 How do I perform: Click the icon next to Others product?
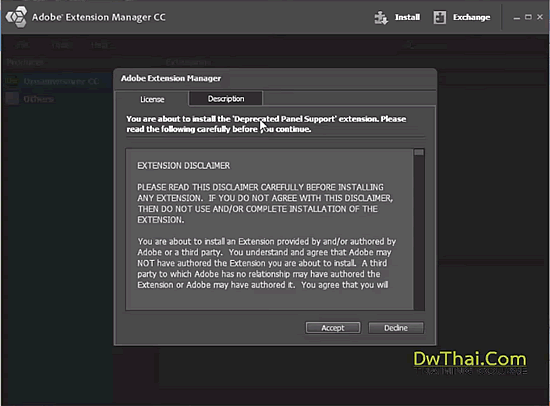[12, 99]
